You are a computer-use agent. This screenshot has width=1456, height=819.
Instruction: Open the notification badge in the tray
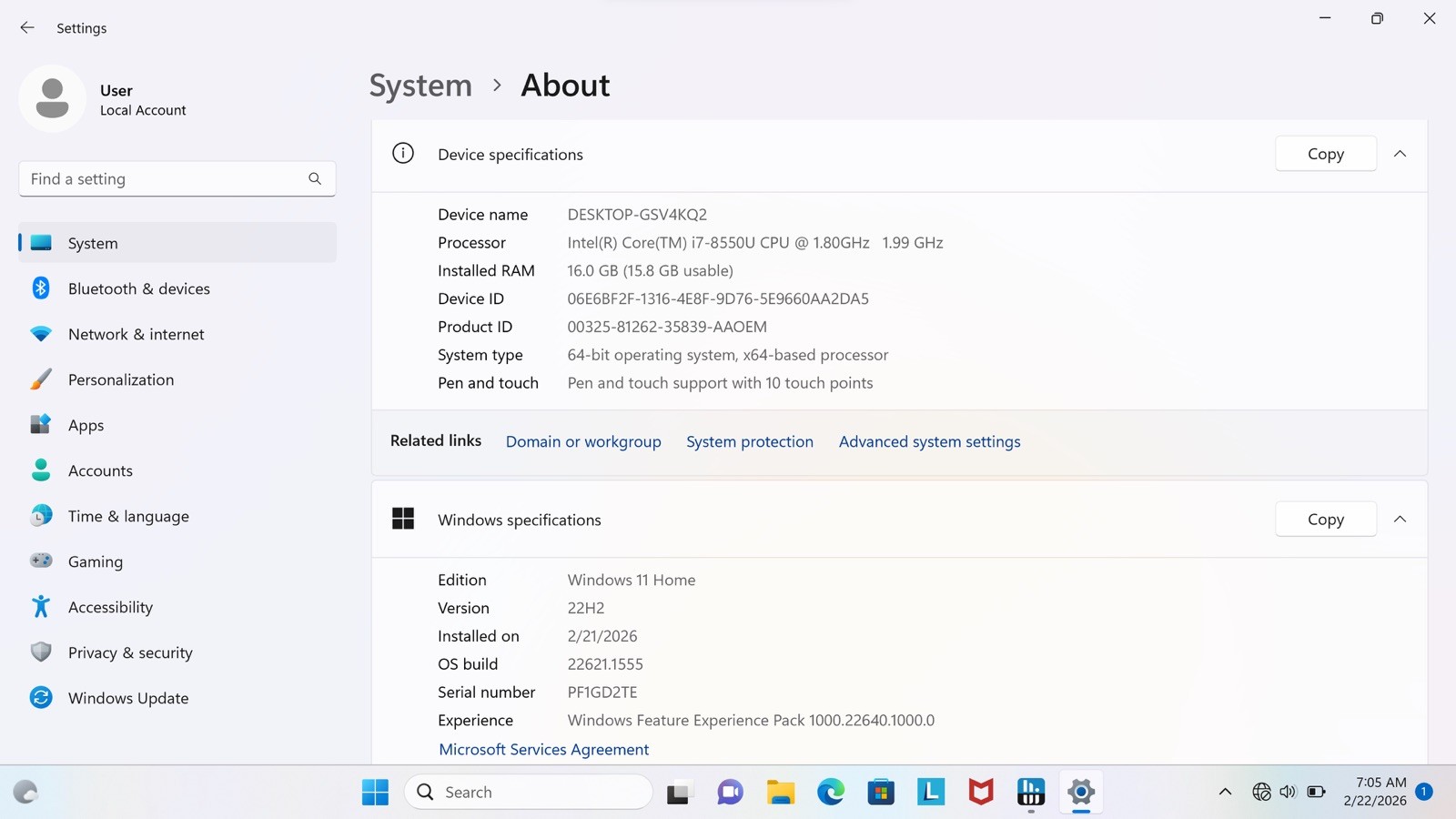click(1424, 792)
